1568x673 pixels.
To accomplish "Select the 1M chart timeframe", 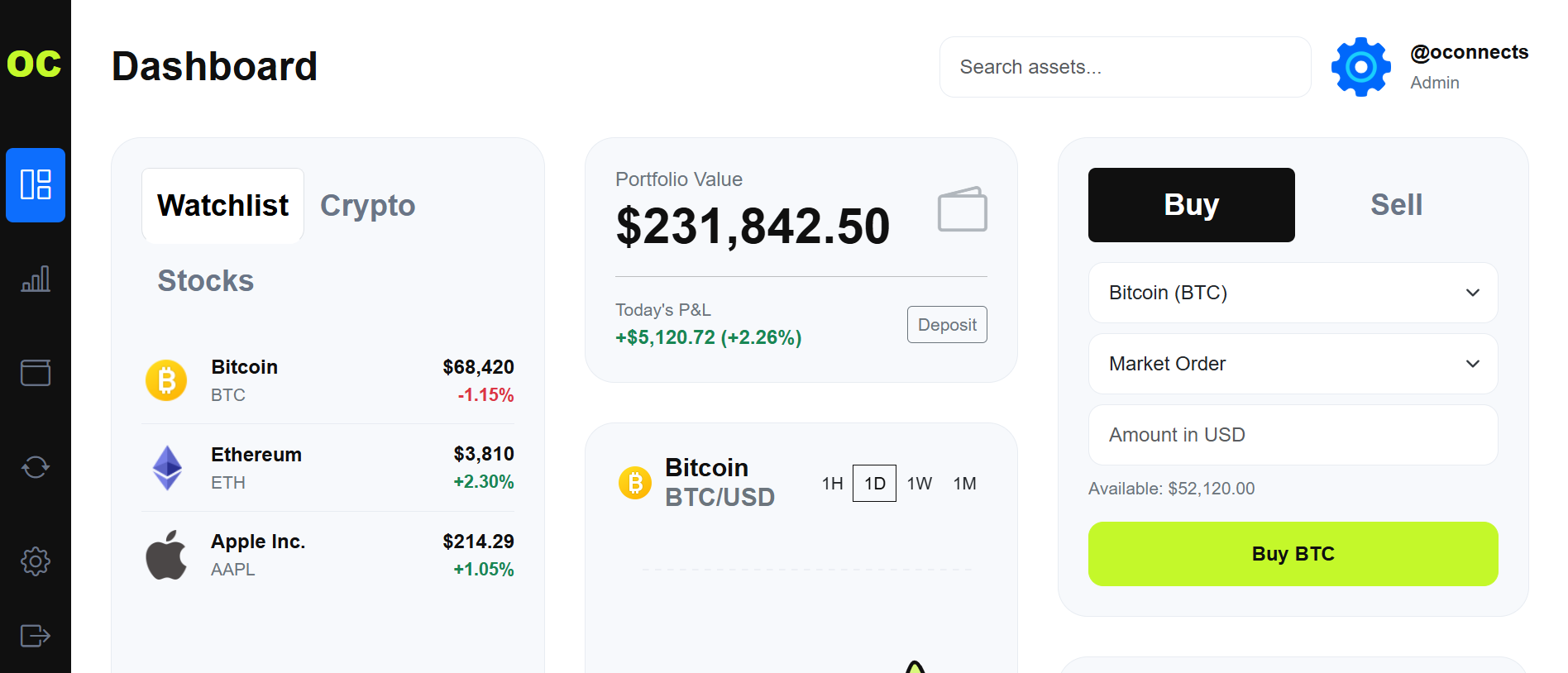I will point(964,484).
